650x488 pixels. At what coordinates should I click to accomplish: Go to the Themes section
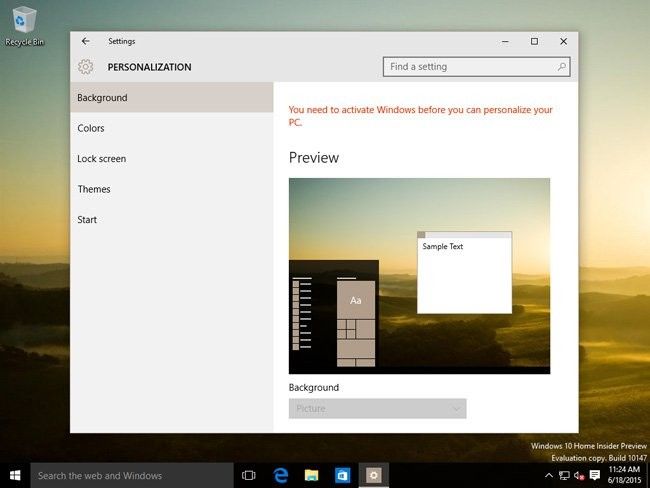point(94,189)
